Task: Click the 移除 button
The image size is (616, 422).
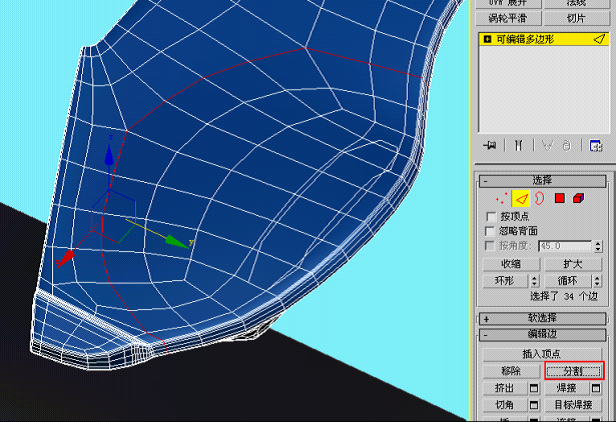Action: click(511, 371)
